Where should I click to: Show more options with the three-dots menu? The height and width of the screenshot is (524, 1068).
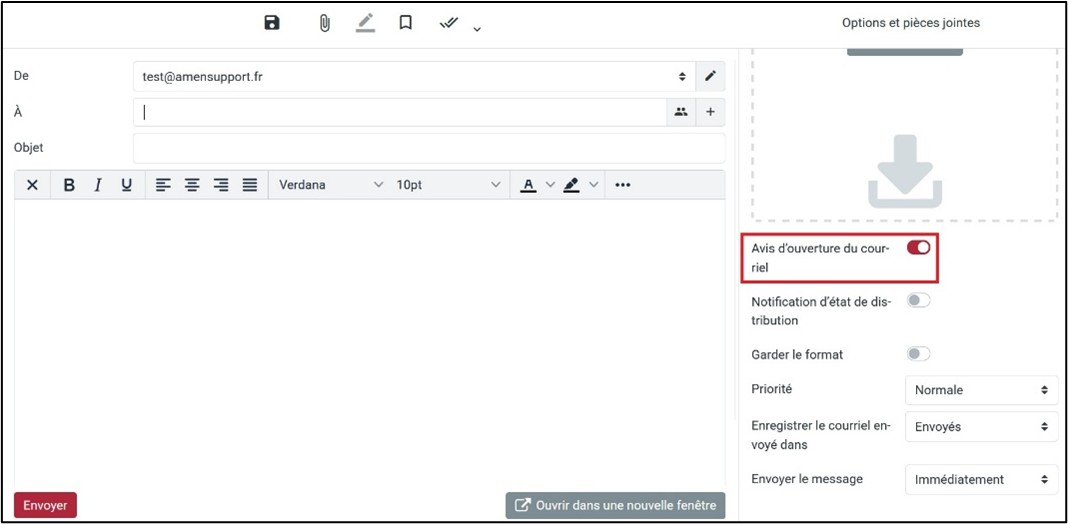coord(623,185)
